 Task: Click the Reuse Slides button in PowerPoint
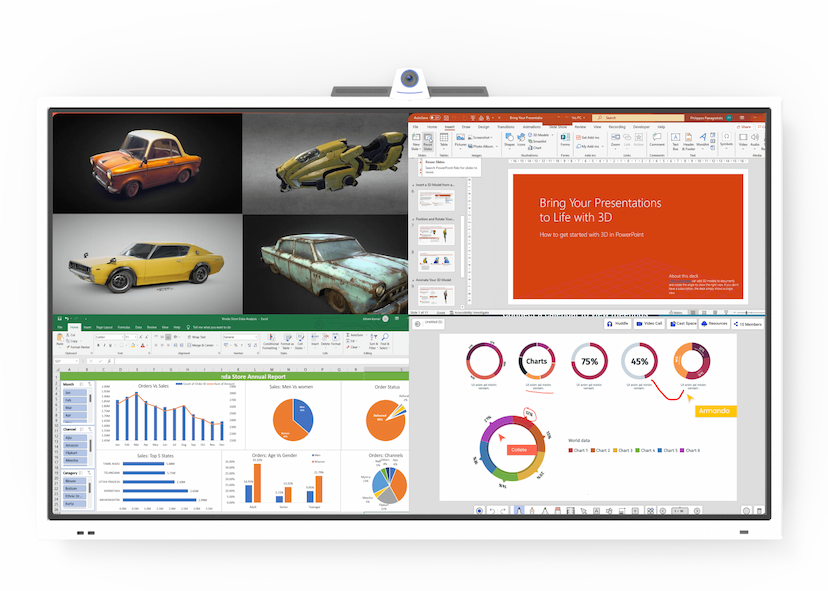point(428,144)
